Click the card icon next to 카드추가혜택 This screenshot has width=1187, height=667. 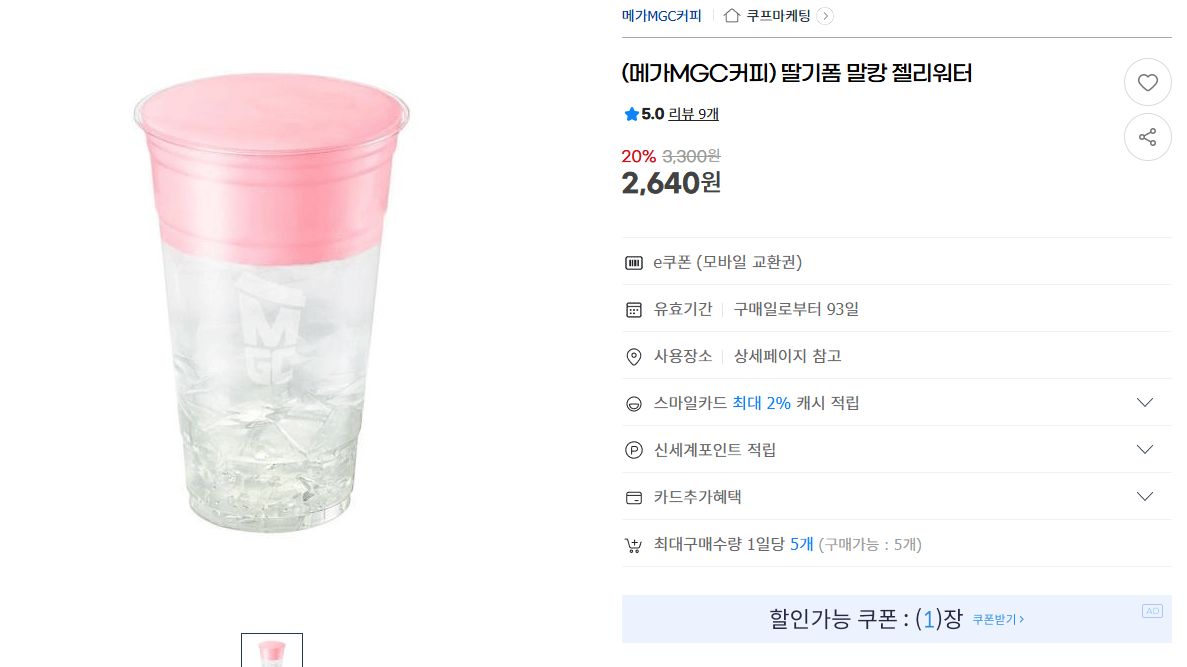coord(634,496)
